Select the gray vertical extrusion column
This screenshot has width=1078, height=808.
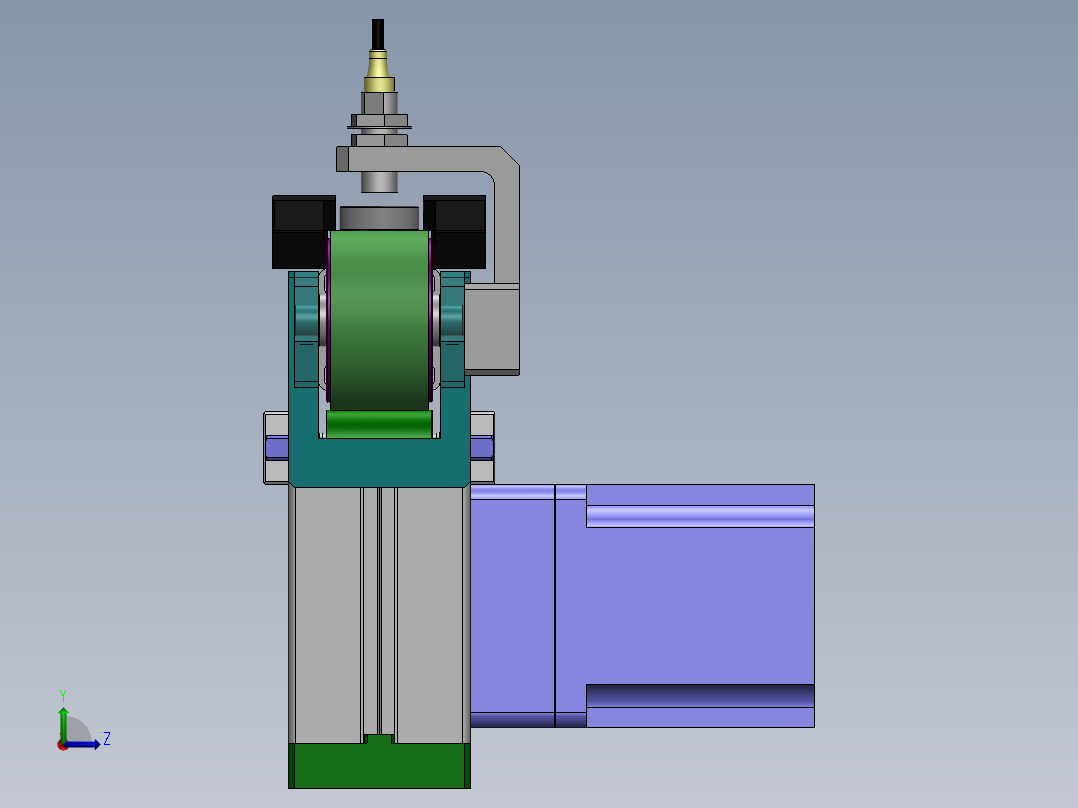[x=380, y=614]
